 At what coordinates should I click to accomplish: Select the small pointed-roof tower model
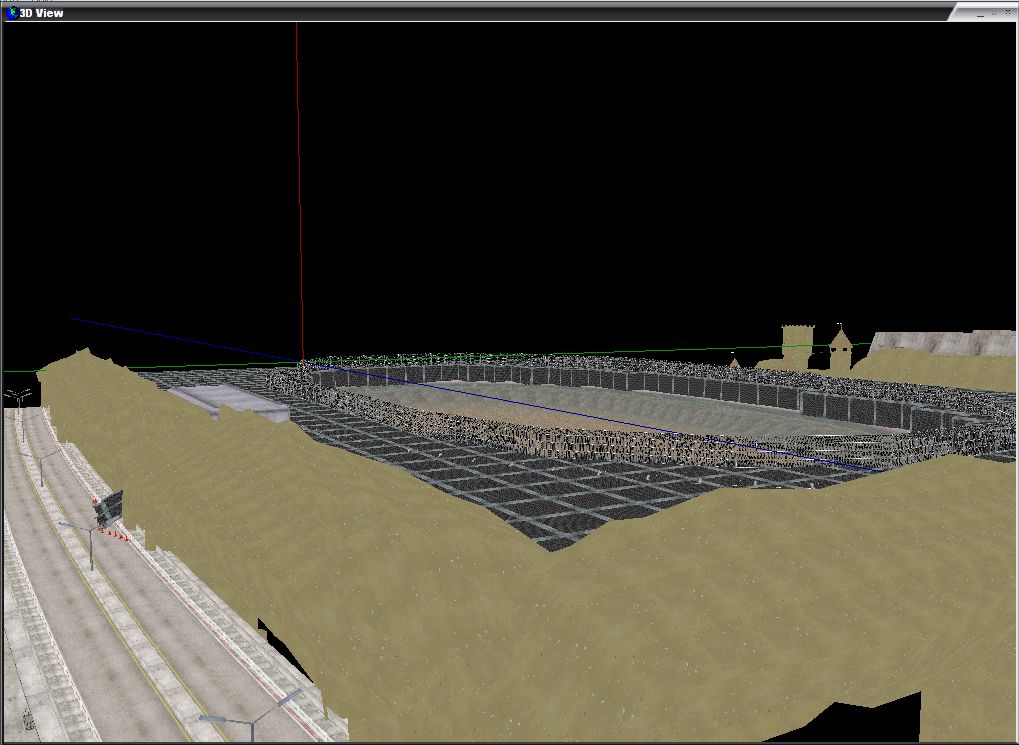point(840,348)
